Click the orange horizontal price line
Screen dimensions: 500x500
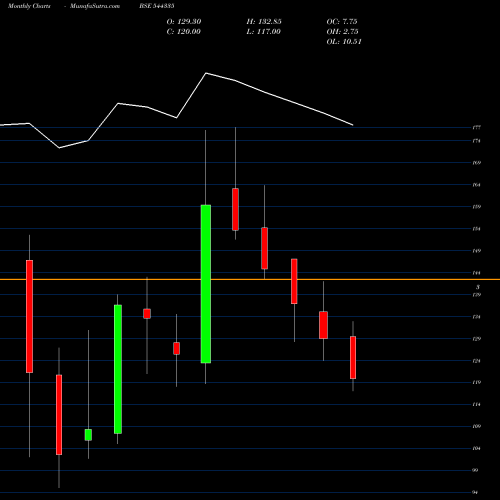pos(250,279)
